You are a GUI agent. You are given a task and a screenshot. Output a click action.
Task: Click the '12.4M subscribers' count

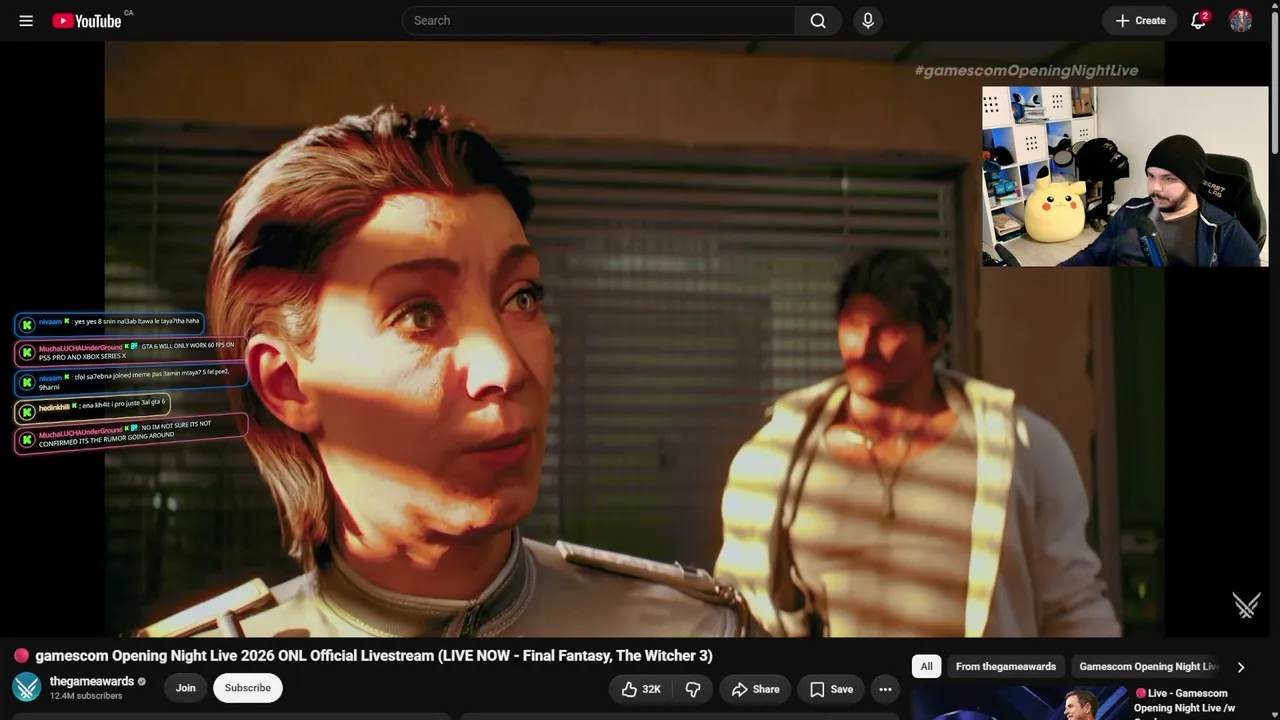[86, 696]
